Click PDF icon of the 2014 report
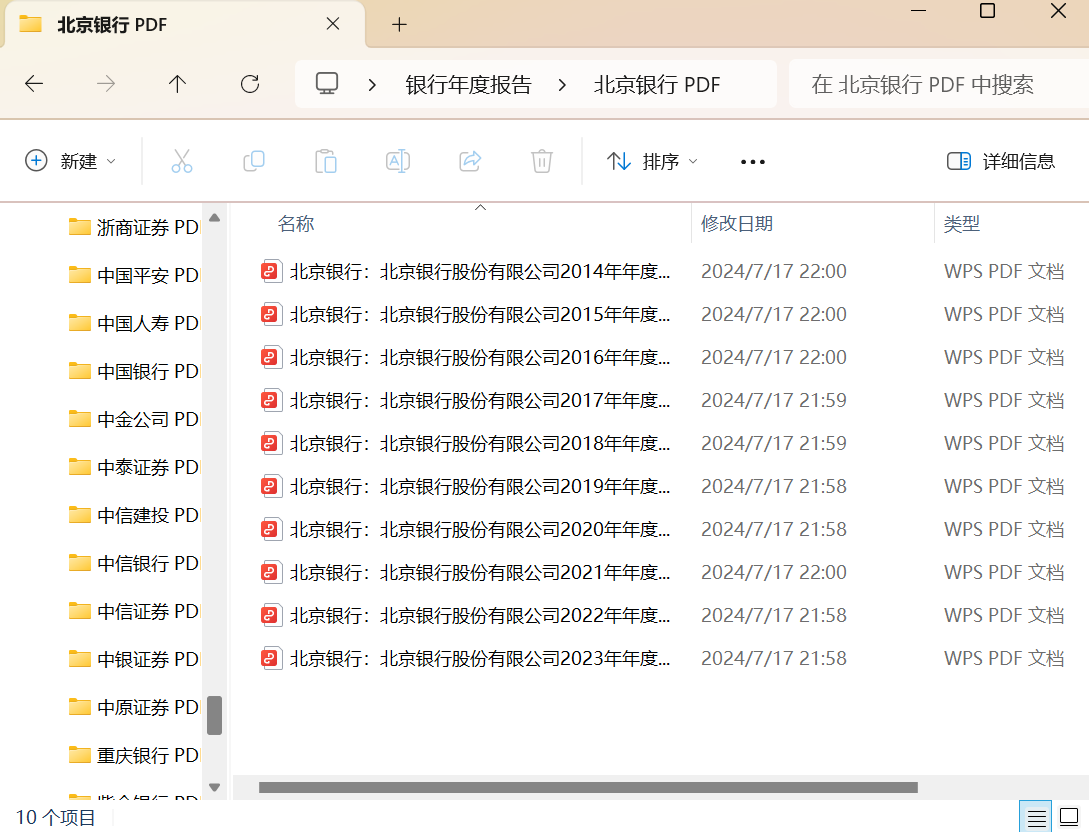 click(271, 271)
